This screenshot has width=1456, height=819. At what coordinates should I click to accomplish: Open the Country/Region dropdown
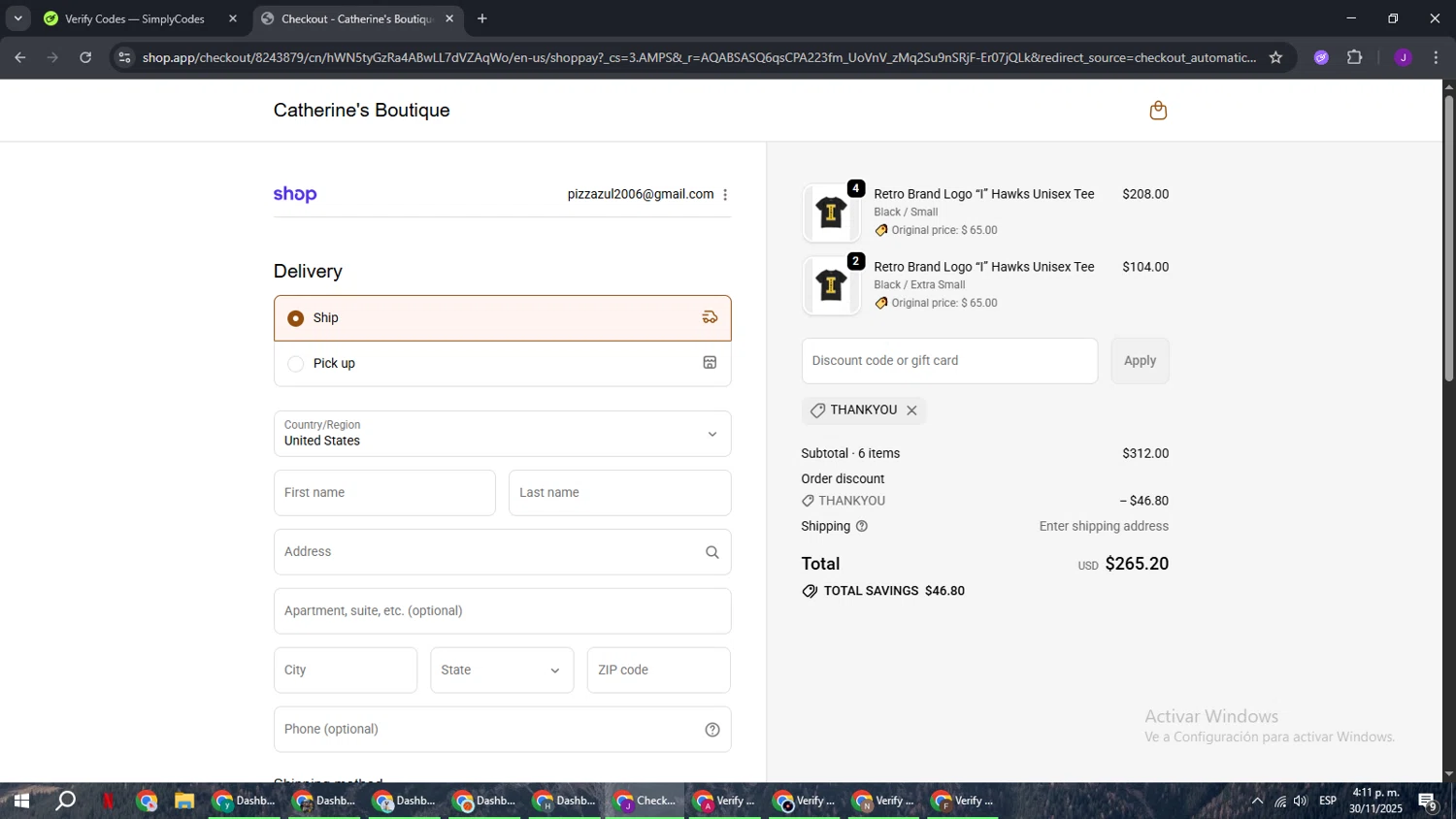502,434
